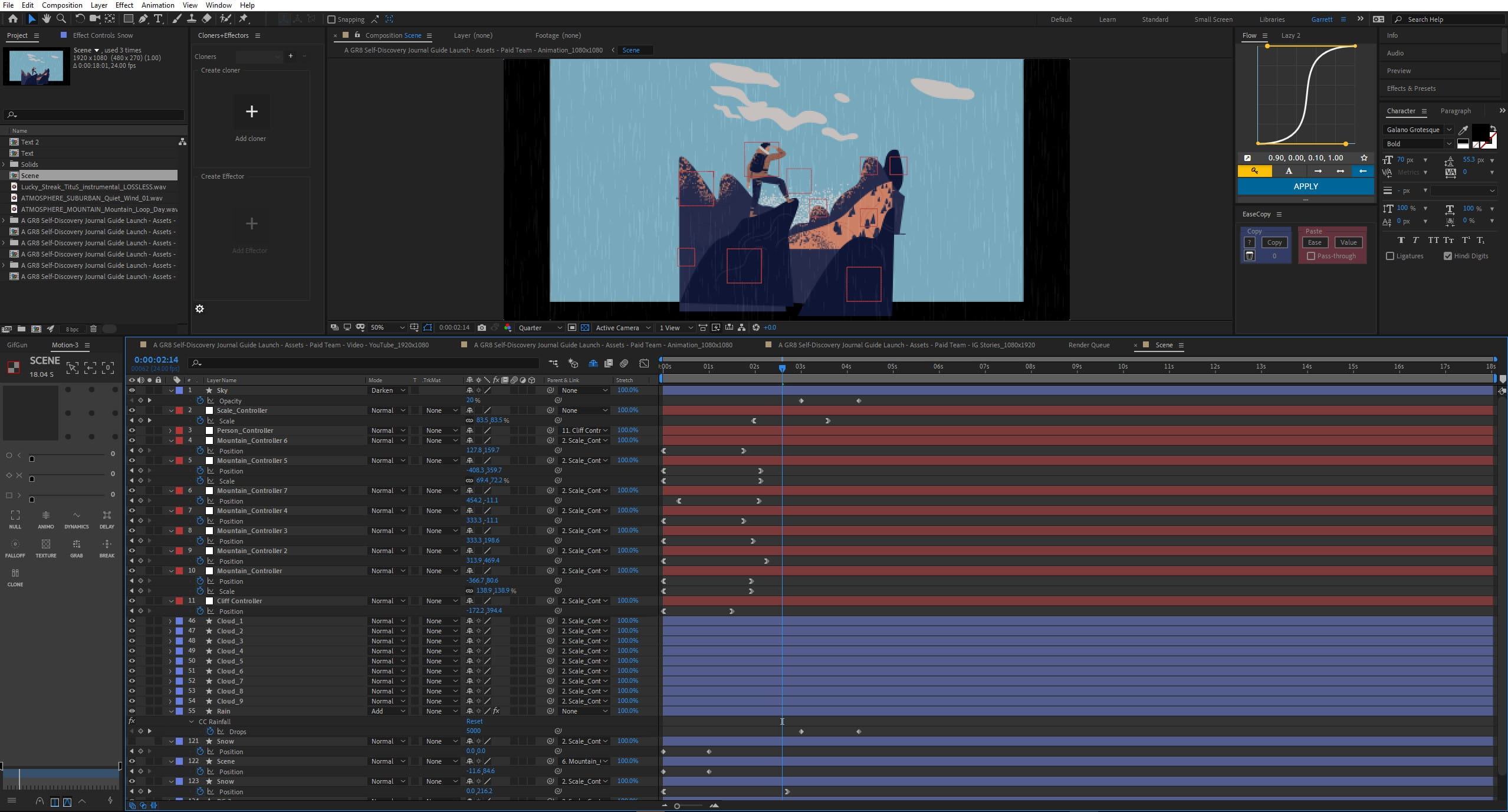Select the Puppet Pin tool
This screenshot has height=812, width=1508.
pyautogui.click(x=244, y=19)
